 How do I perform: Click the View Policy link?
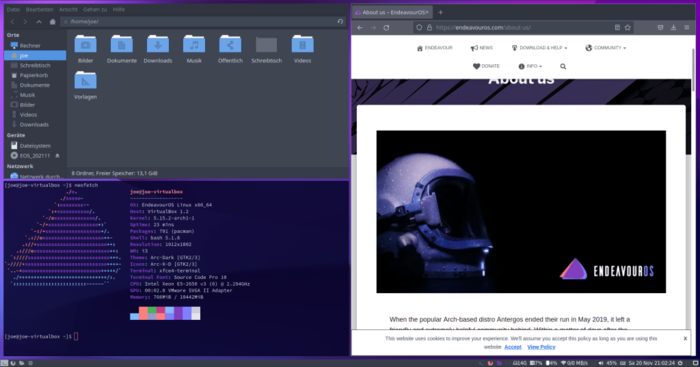(x=541, y=347)
